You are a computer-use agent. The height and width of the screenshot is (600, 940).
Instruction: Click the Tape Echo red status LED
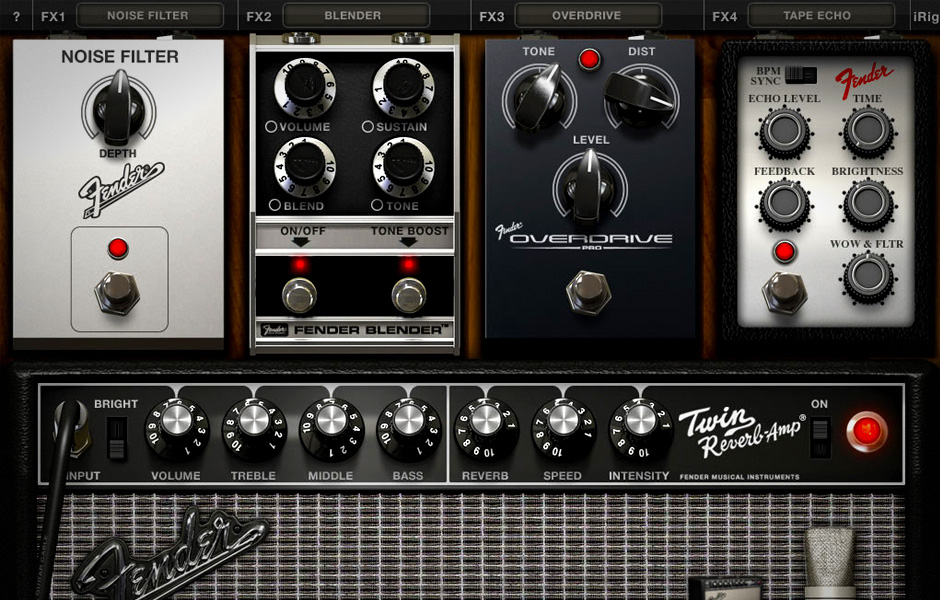coord(784,252)
